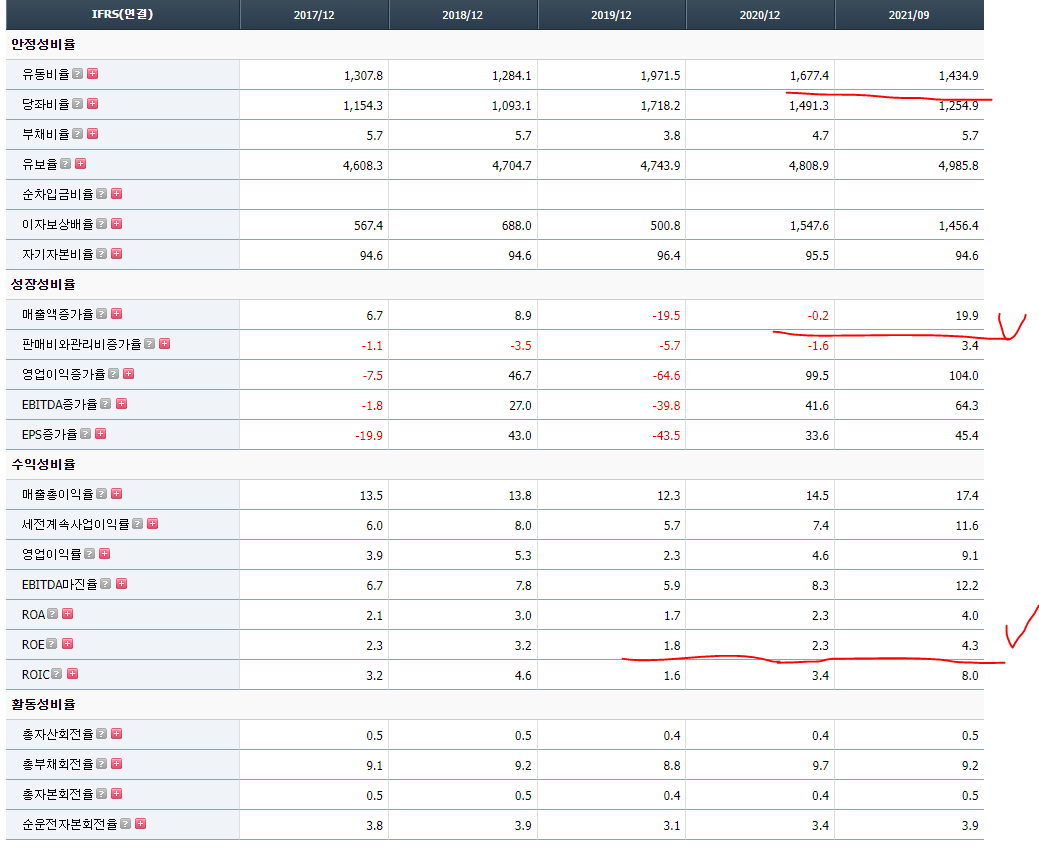Click plus icon beside 순운전자본회전율
This screenshot has width=1039, height=848.
[x=140, y=823]
